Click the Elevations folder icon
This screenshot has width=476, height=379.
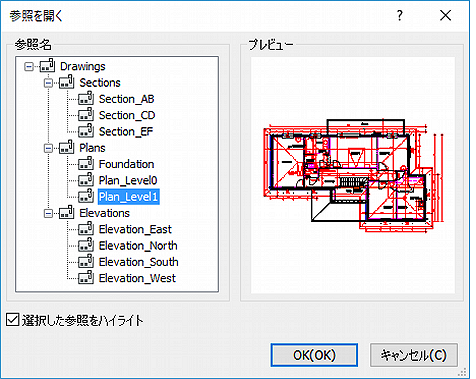(x=66, y=213)
